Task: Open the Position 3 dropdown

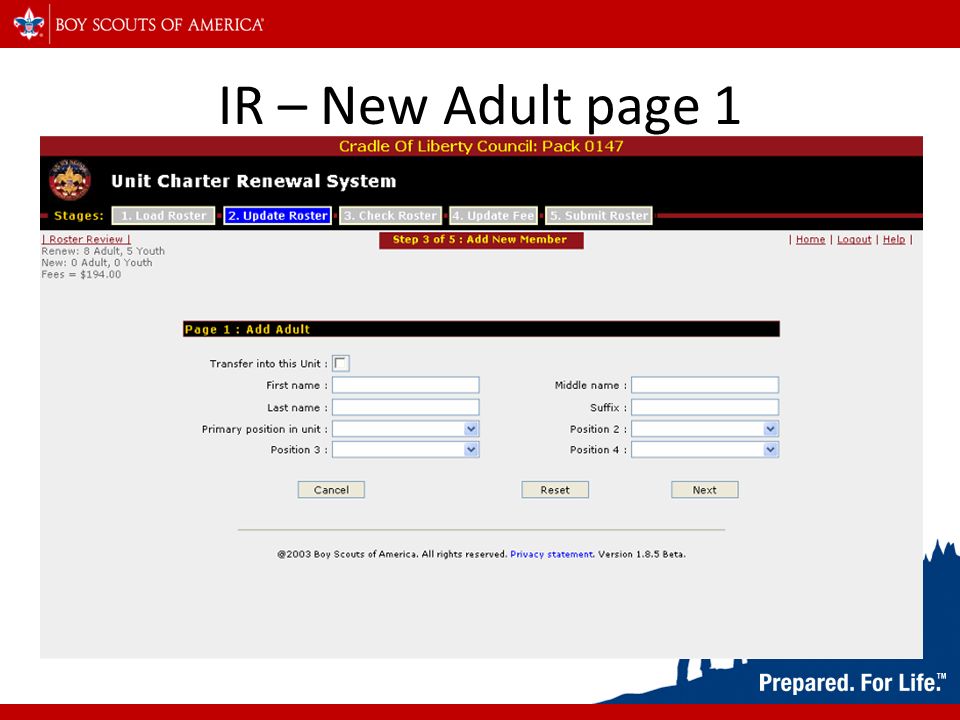Action: pyautogui.click(x=405, y=449)
